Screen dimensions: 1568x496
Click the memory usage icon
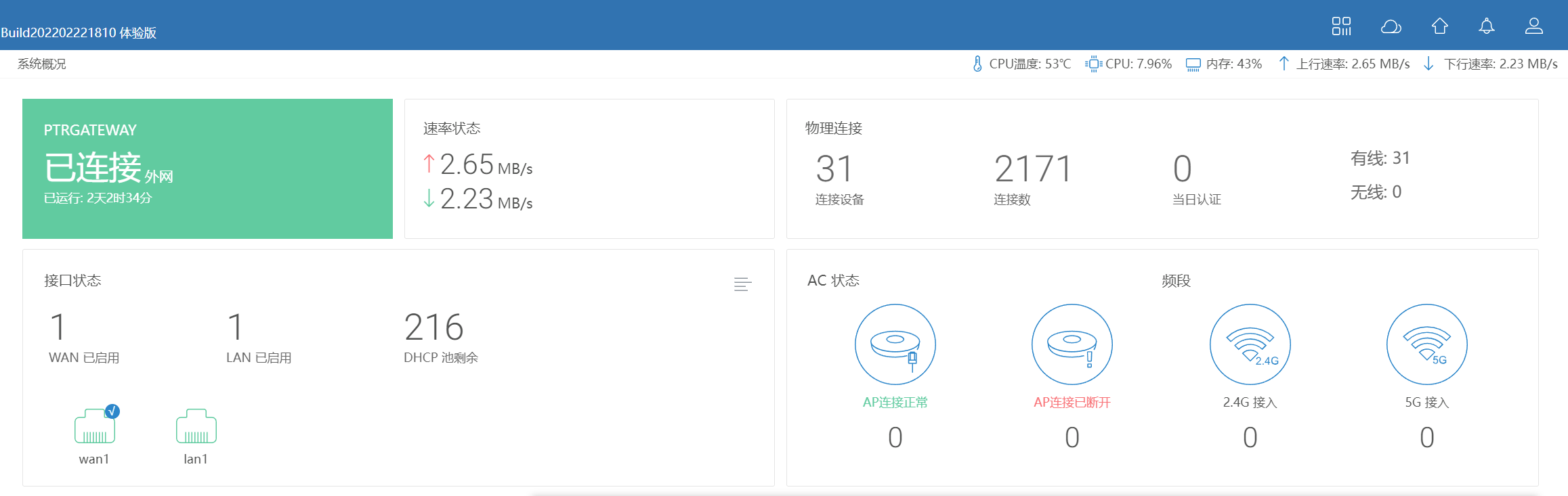1193,64
